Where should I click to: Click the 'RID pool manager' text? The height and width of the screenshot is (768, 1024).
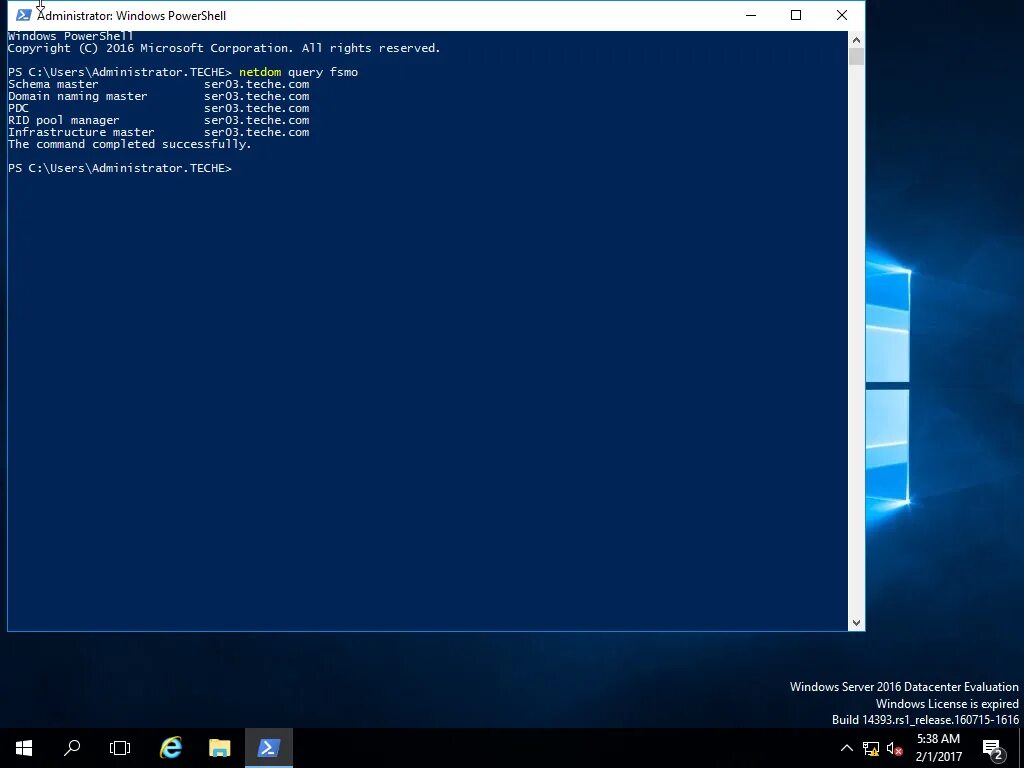tap(63, 120)
